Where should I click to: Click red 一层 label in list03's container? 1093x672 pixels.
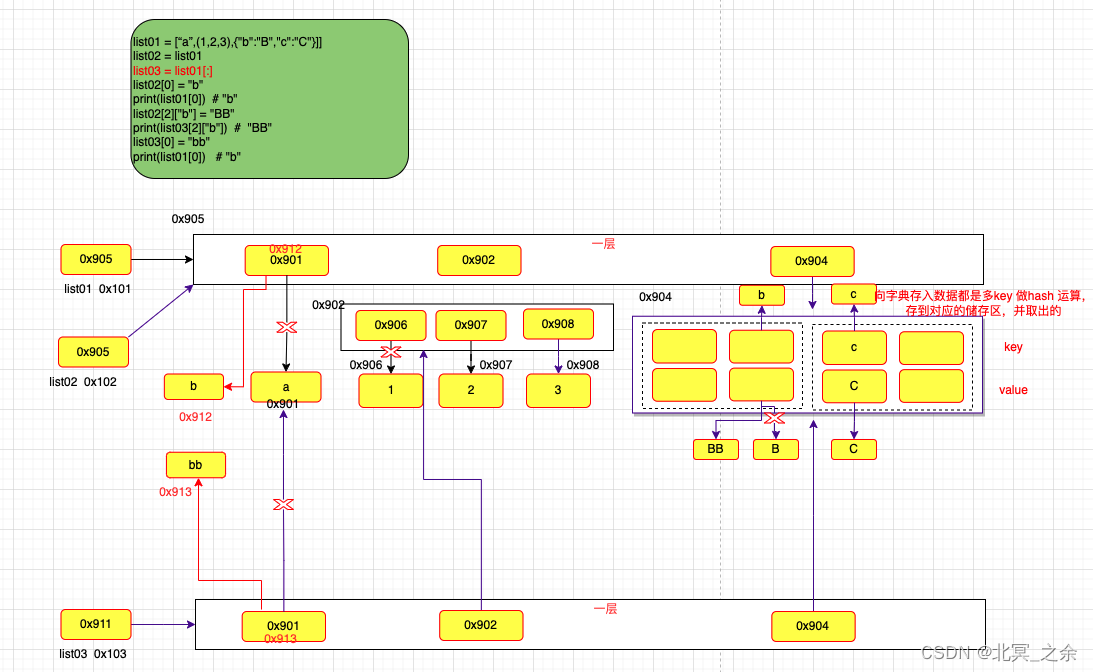[x=606, y=609]
